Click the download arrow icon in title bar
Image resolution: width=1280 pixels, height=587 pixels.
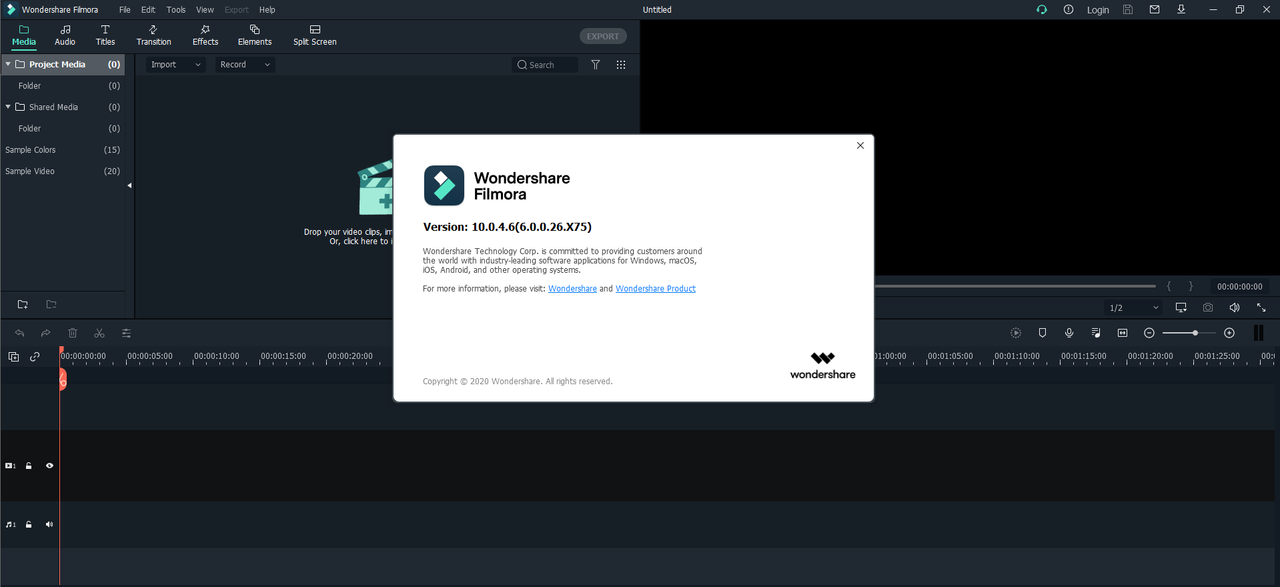1181,10
